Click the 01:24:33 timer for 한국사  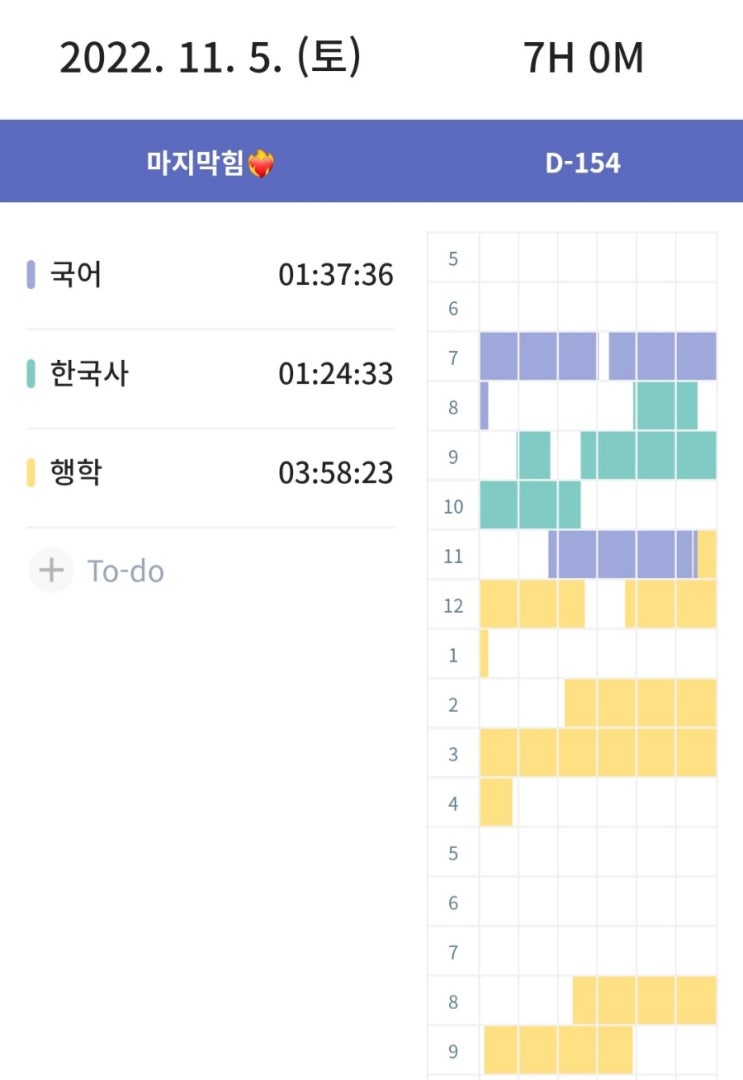click(x=336, y=374)
